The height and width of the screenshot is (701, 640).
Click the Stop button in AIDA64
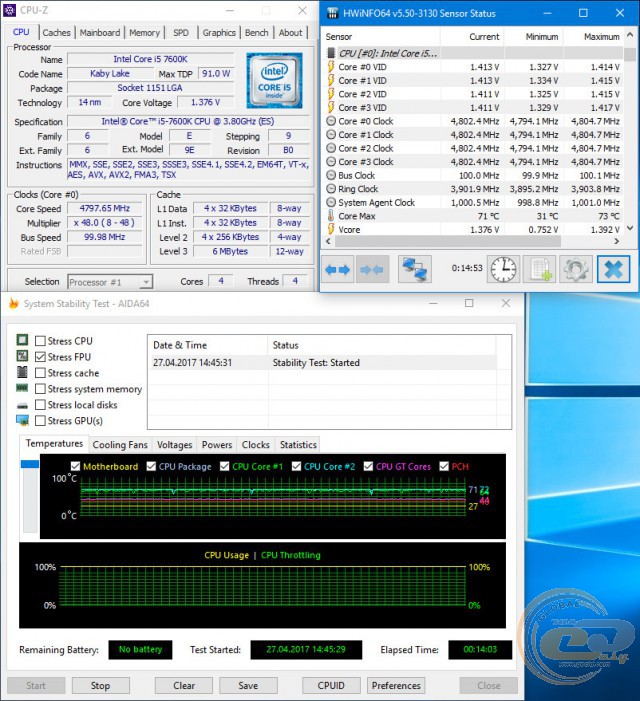101,685
